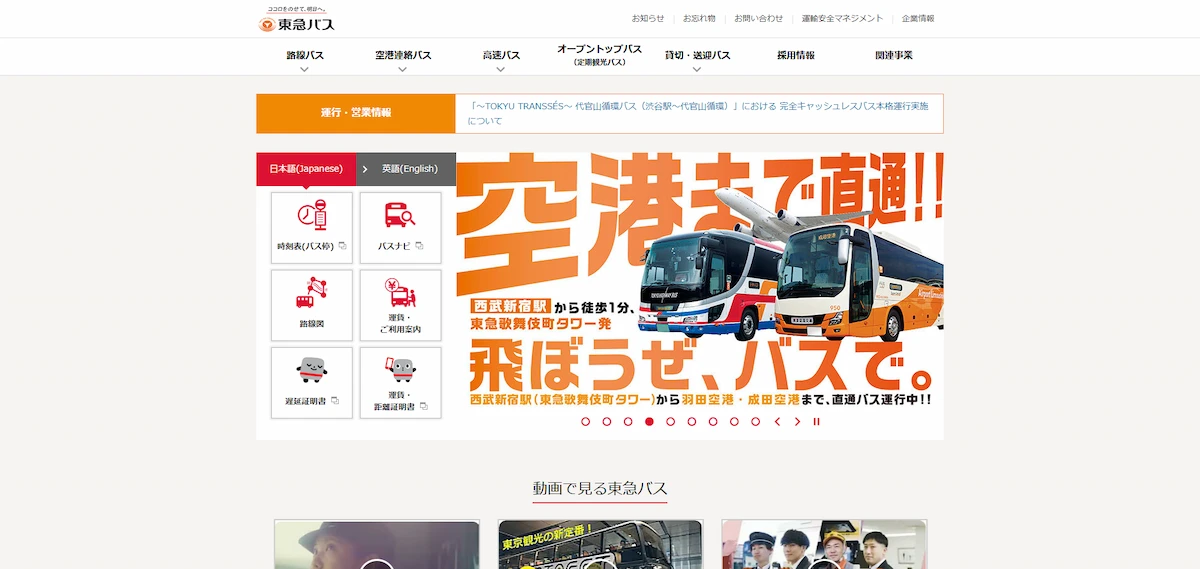Open the 遅延証明書 delay certificate tile
Viewport: 1200px width, 569px height.
[312, 383]
